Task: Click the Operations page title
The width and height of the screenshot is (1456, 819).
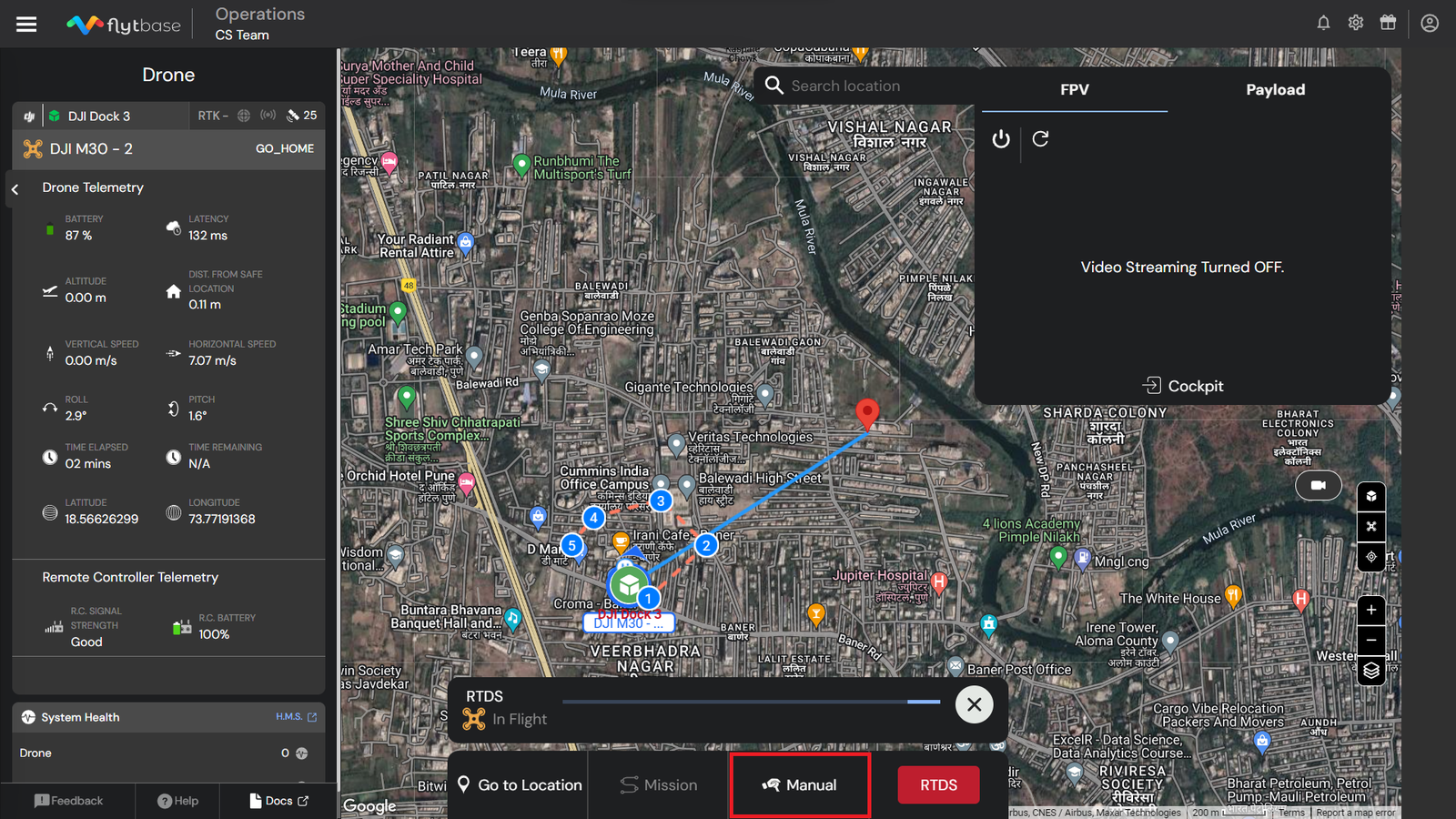Action: tap(260, 15)
